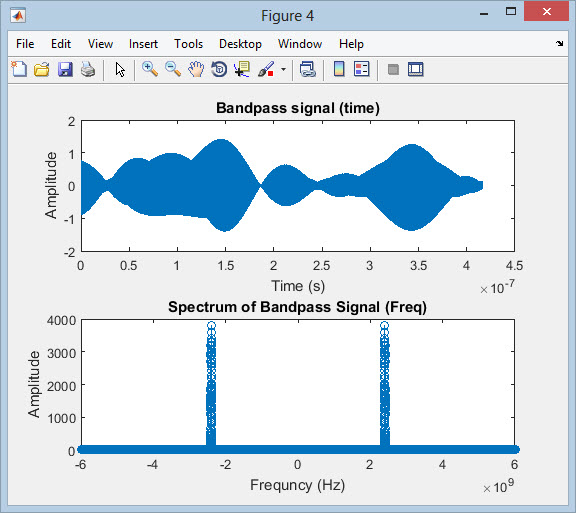This screenshot has width=576, height=513.
Task: Expand the brush color dropdown arrow
Action: pos(283,69)
